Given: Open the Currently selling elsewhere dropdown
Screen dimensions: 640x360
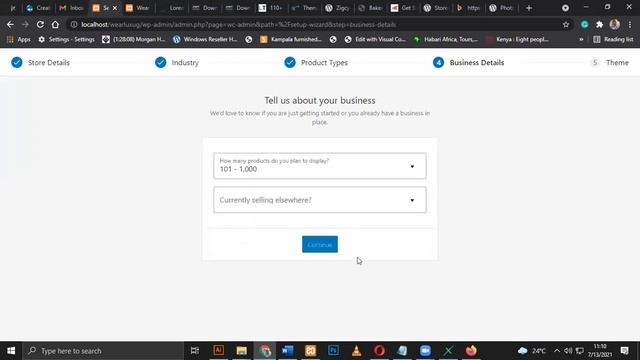Looking at the screenshot, I should click(x=320, y=200).
